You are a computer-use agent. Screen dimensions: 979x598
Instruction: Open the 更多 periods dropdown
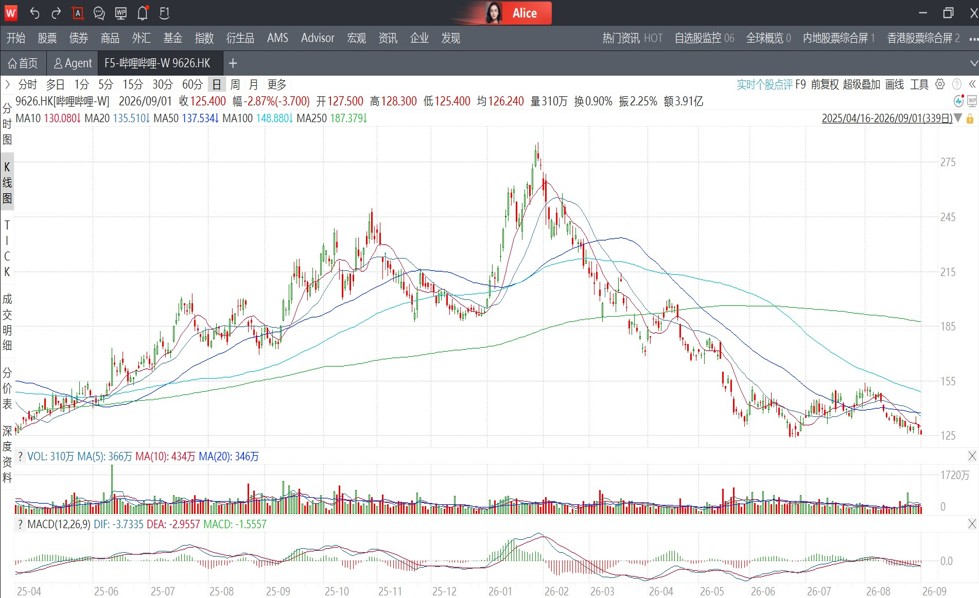(277, 84)
